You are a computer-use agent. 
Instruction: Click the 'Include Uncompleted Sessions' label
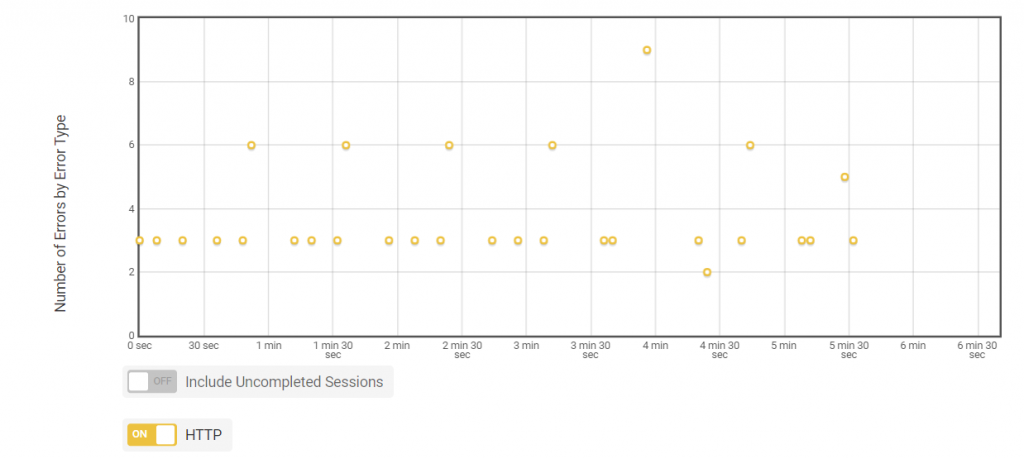(284, 382)
